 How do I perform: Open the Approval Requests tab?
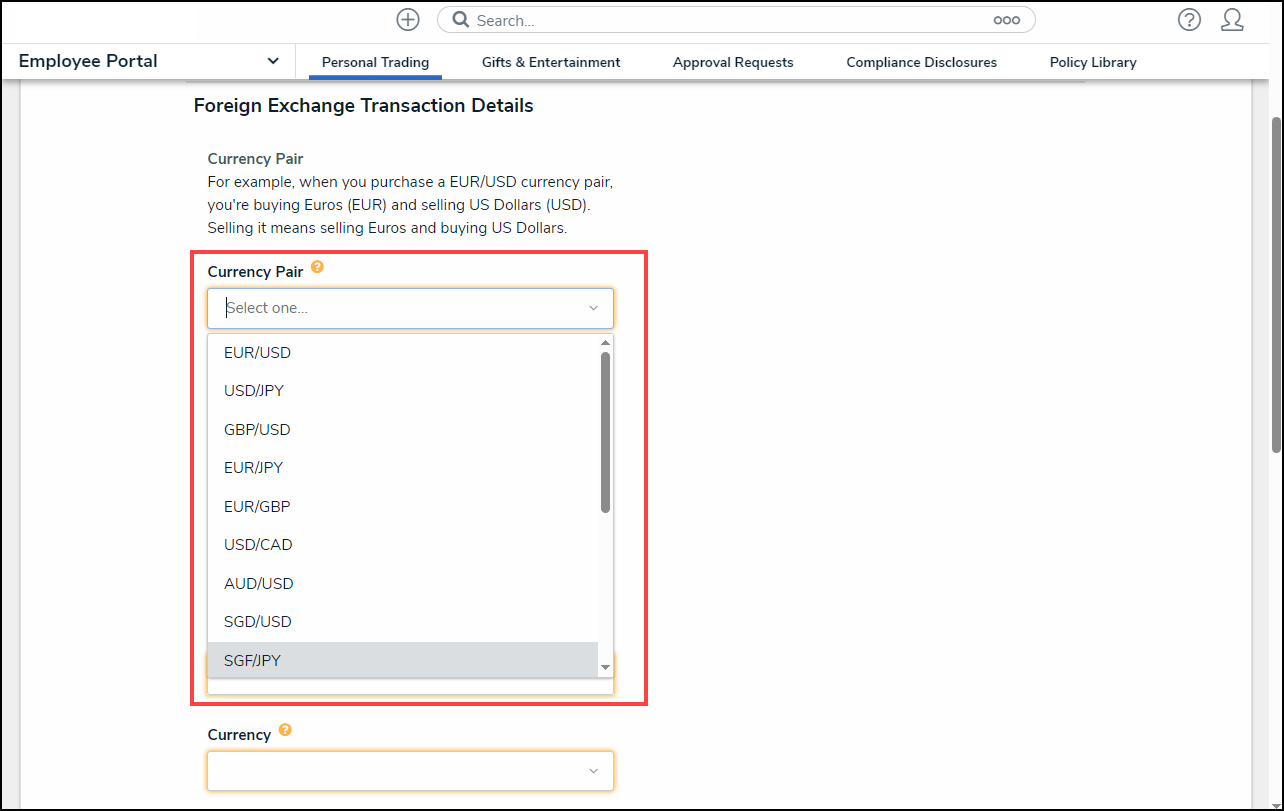733,62
